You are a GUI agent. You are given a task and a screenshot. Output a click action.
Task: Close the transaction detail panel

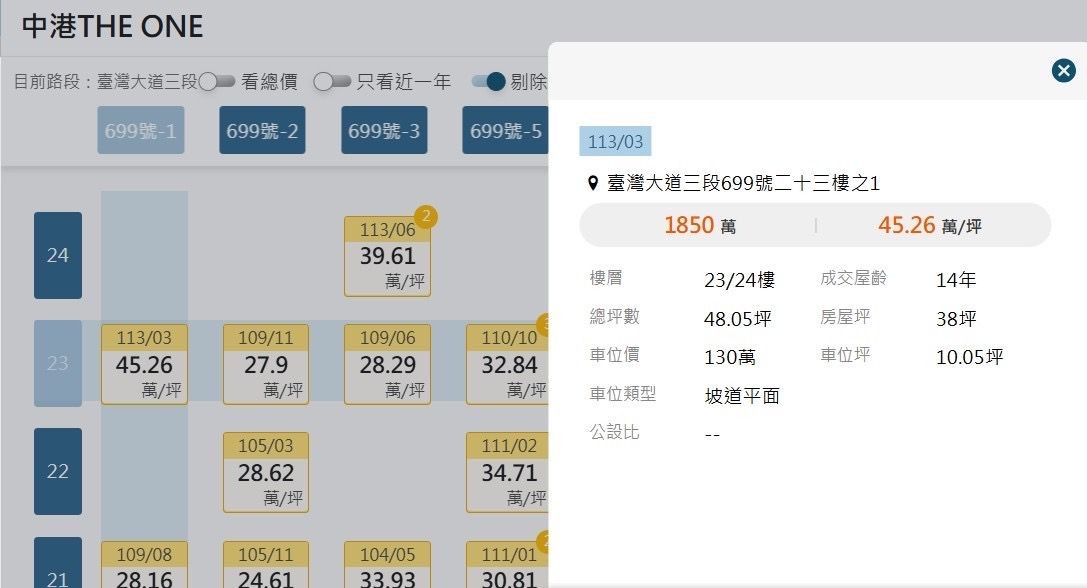click(x=1063, y=70)
